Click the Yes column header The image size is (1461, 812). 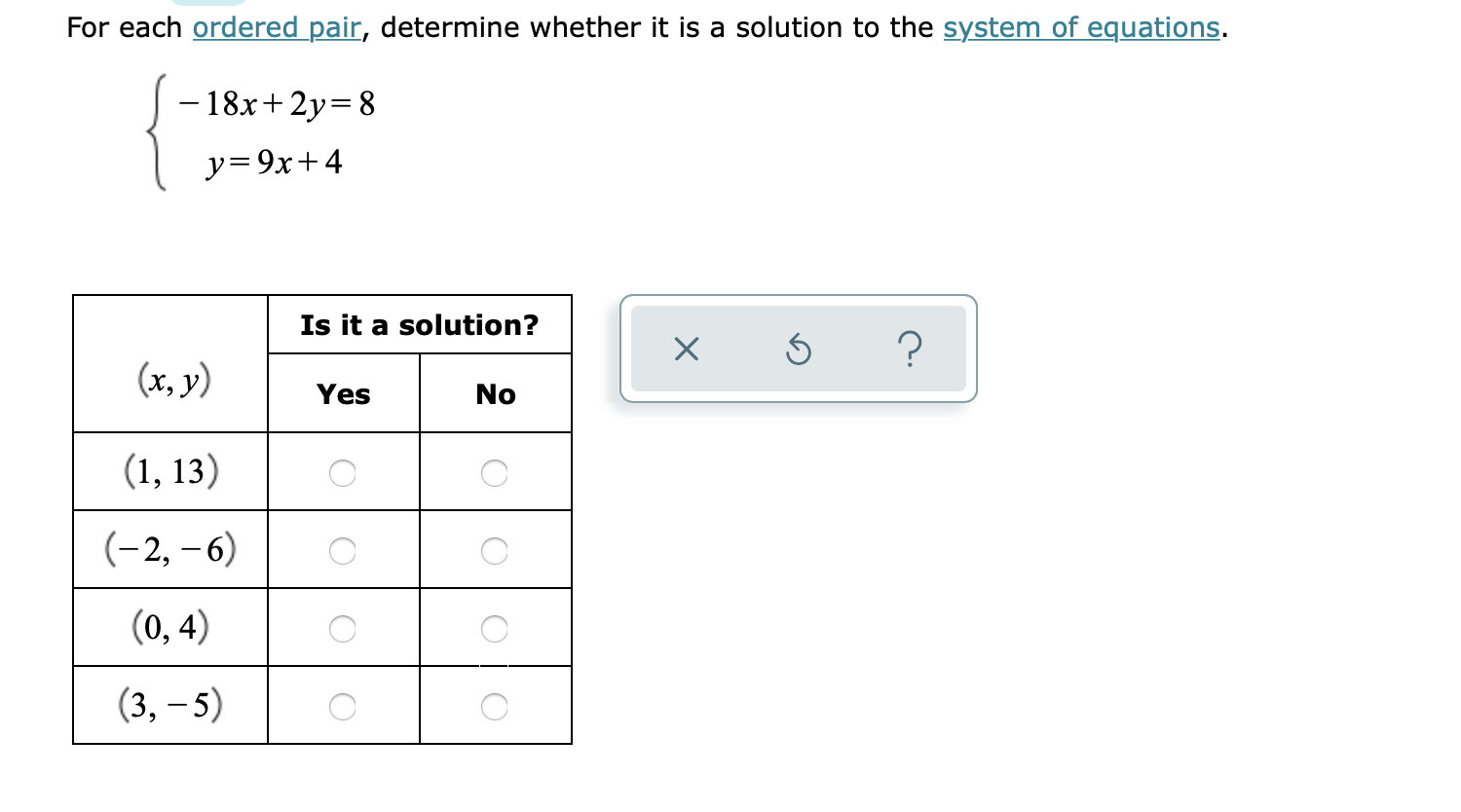pyautogui.click(x=343, y=394)
